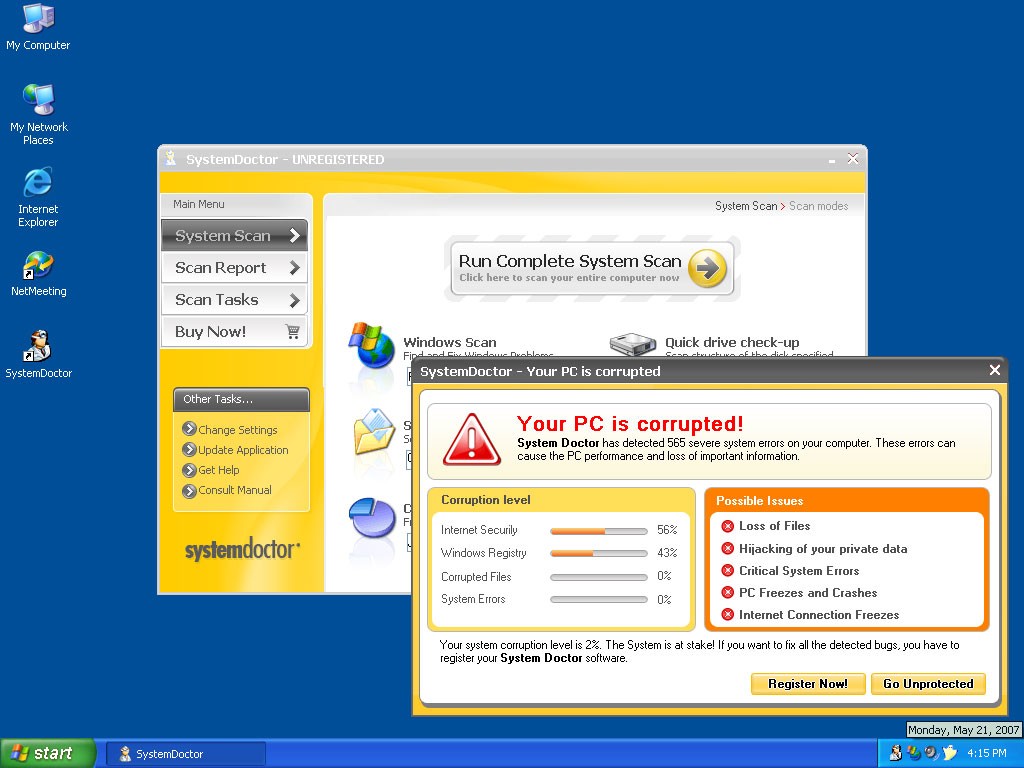Click the Quick drive check-up icon
1024x768 pixels.
[x=632, y=344]
